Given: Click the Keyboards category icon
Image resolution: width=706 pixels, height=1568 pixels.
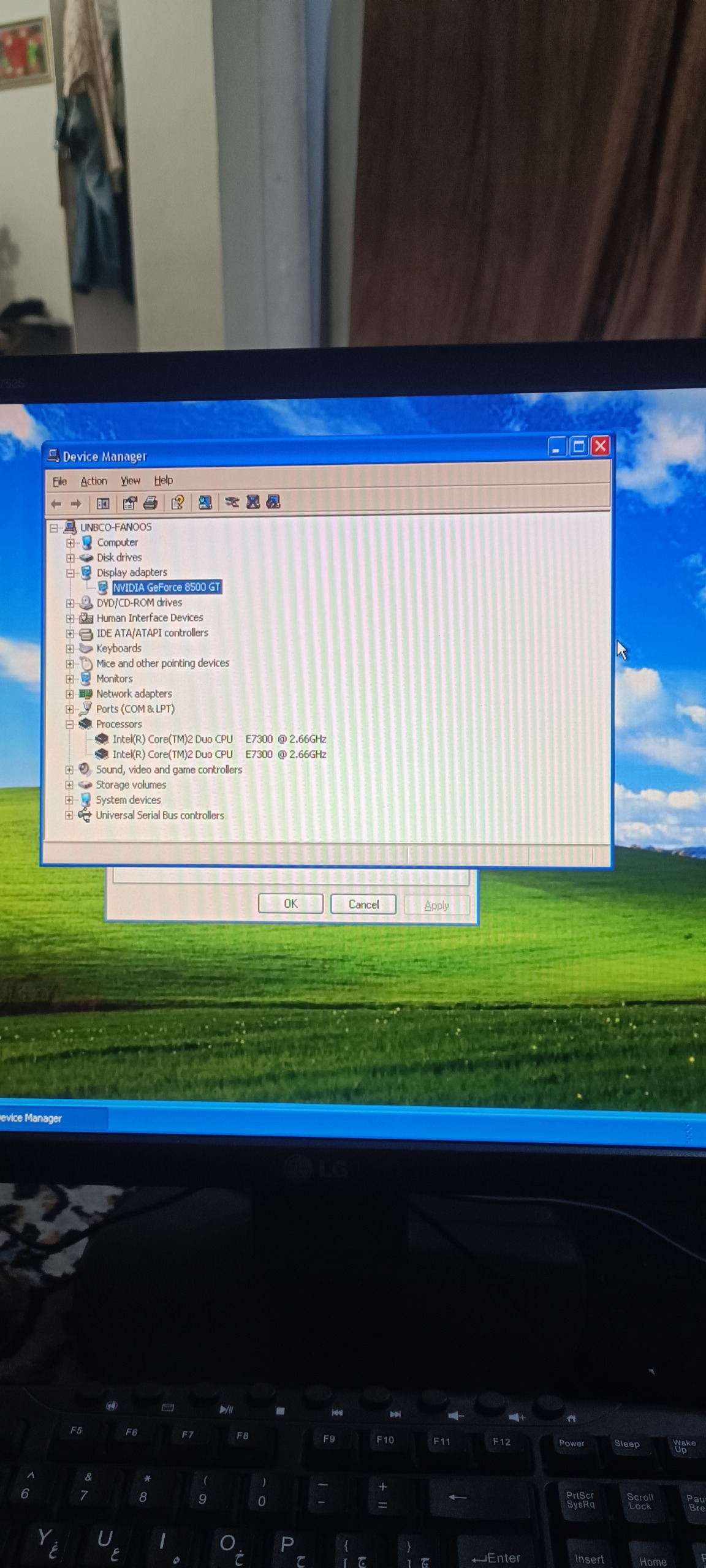Looking at the screenshot, I should pos(86,649).
